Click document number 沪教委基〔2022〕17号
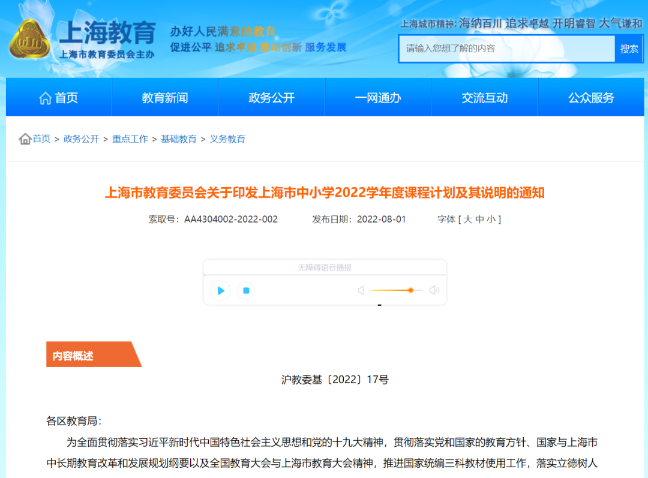 [x=335, y=379]
